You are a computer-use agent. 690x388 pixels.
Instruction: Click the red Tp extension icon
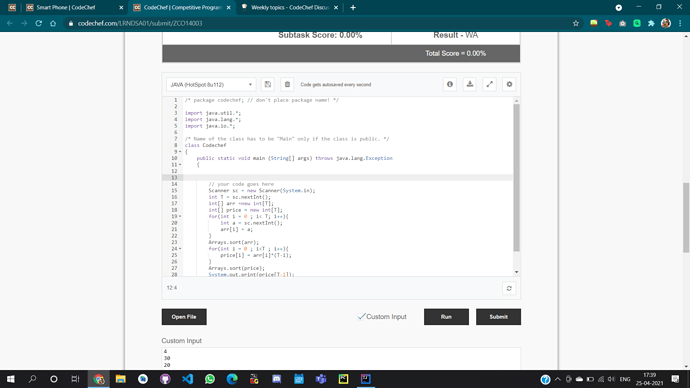(608, 23)
